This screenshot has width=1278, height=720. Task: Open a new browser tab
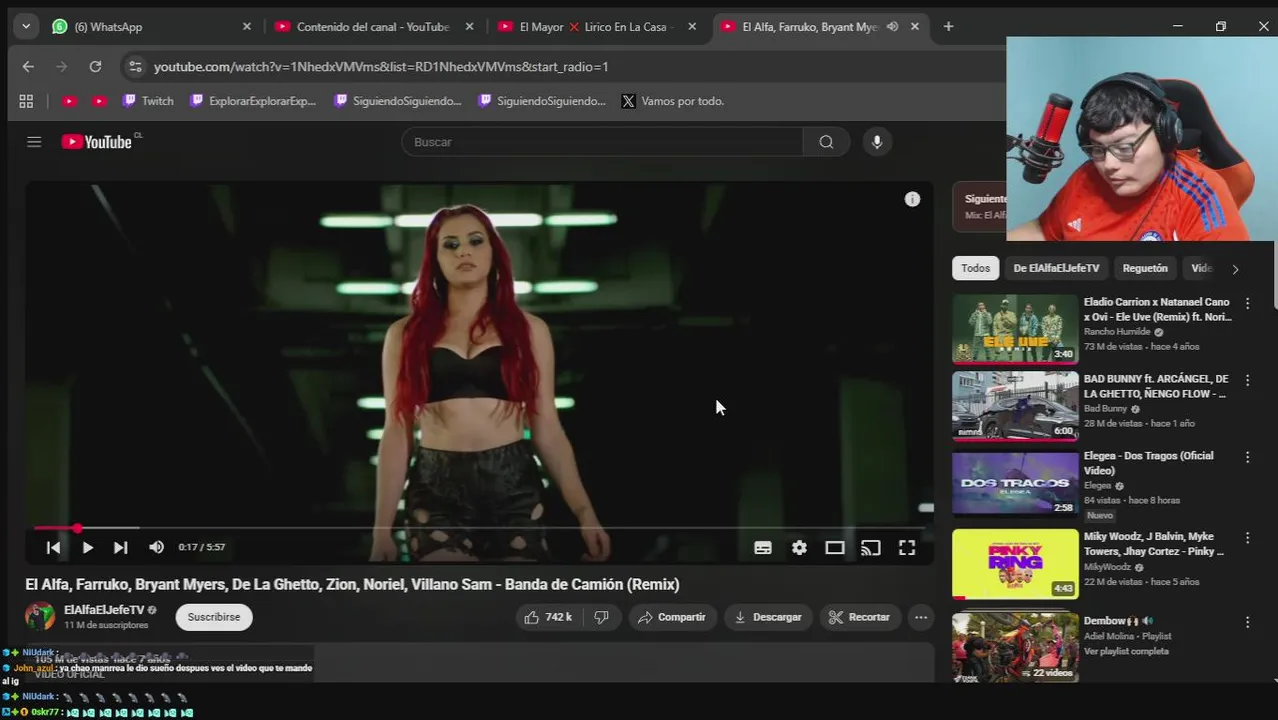coord(948,27)
